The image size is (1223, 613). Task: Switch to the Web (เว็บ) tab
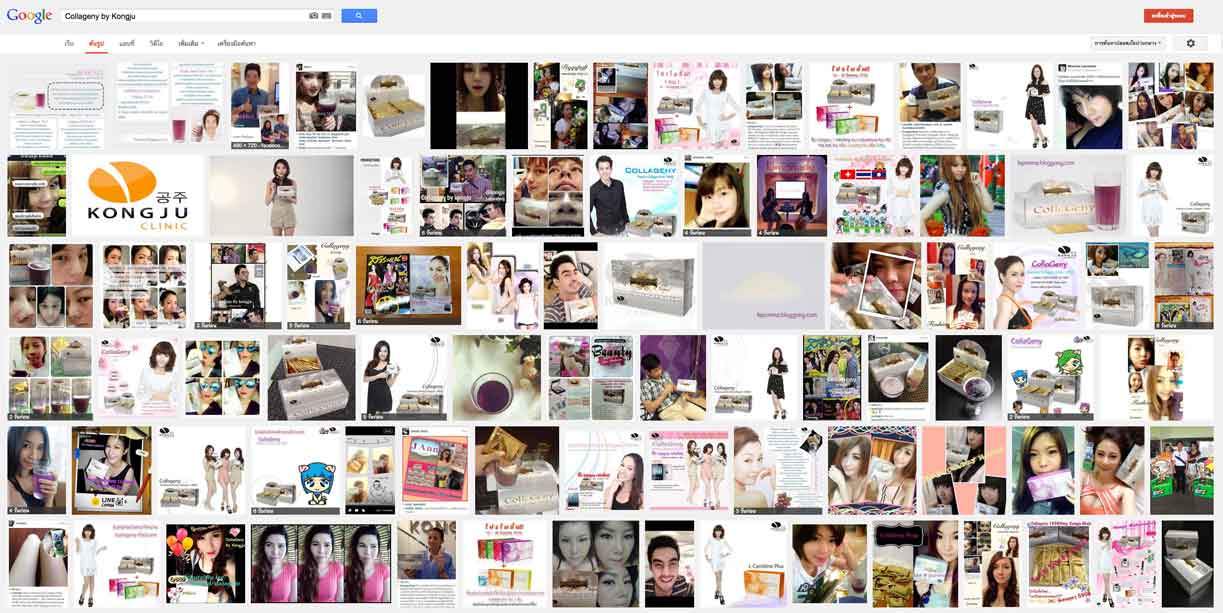[x=69, y=44]
